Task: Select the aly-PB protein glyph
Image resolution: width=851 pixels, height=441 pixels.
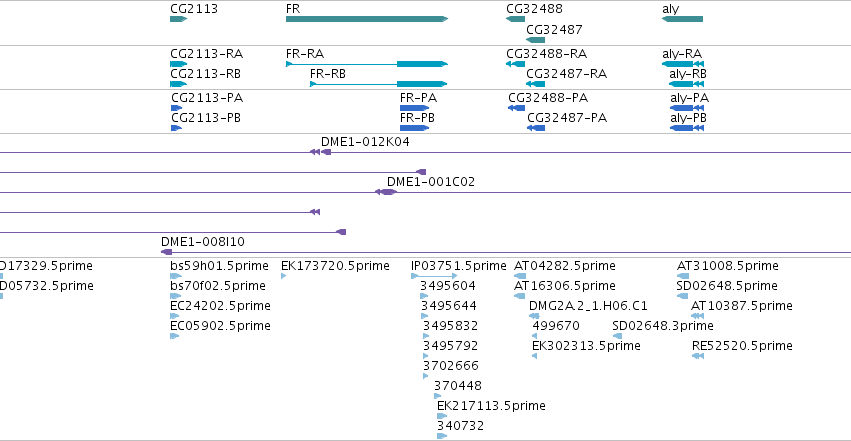Action: 687,128
